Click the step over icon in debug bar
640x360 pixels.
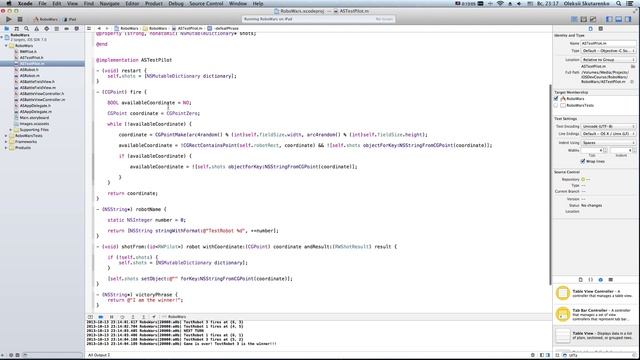(x=122, y=317)
